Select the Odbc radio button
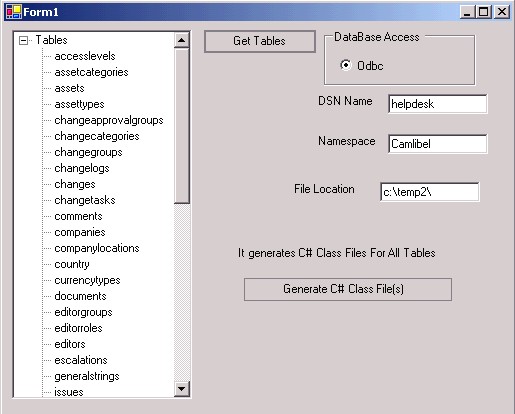 click(x=346, y=65)
